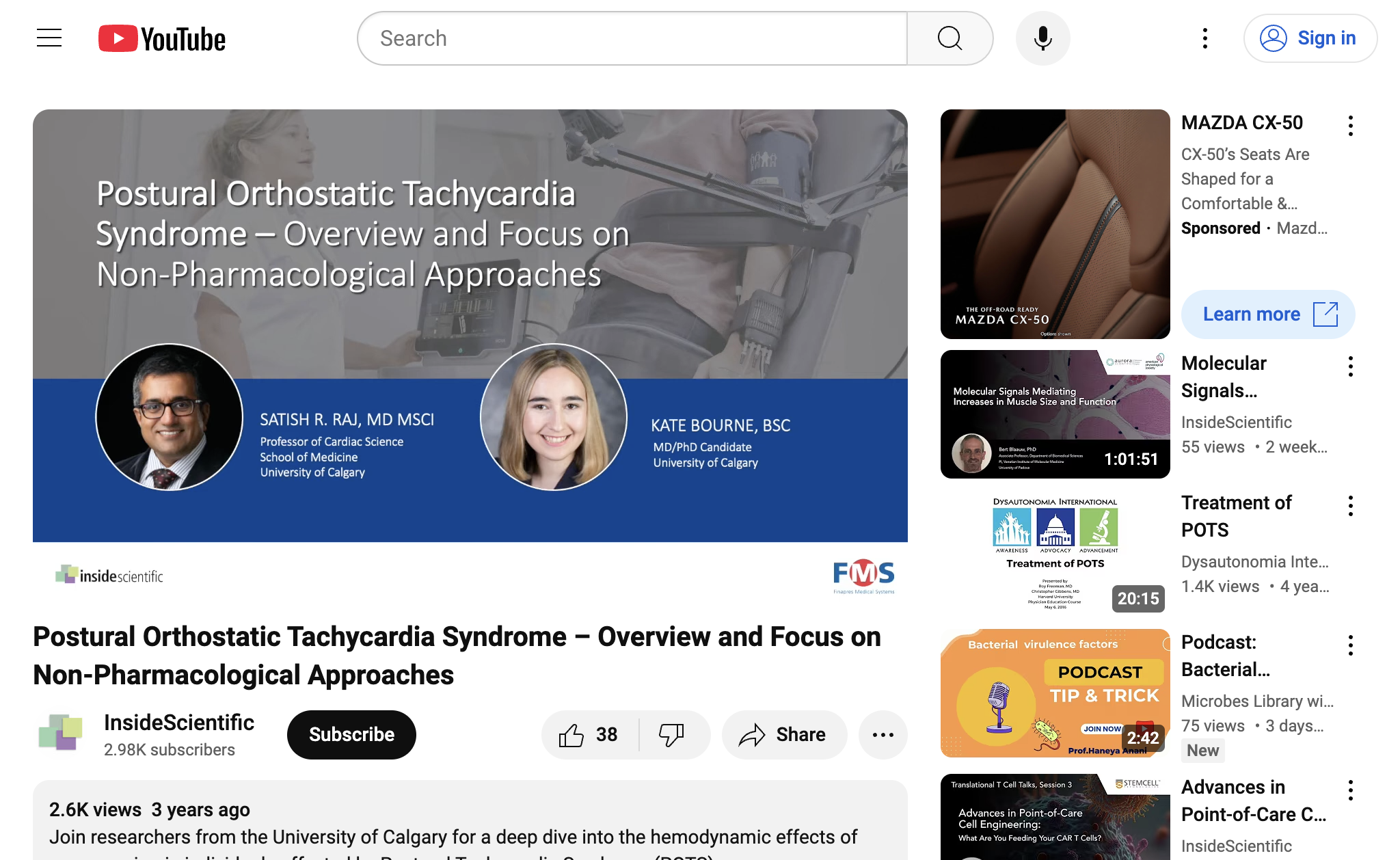Viewport: 1400px width, 860px height.
Task: Open the Advances in Point-of-Care thumbnail
Action: click(1055, 817)
